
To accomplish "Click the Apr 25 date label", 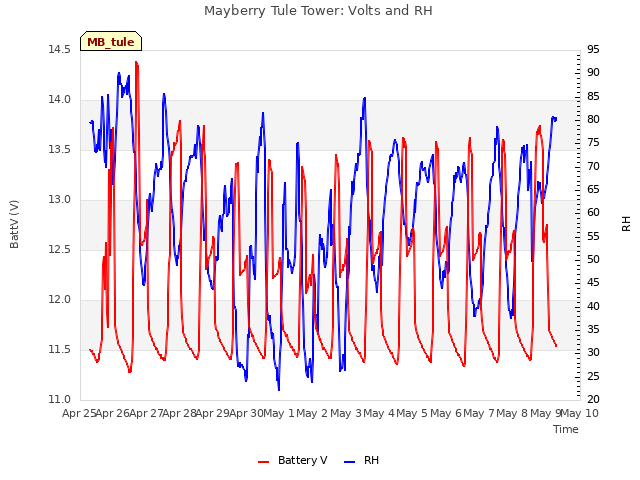I will click(79, 414).
